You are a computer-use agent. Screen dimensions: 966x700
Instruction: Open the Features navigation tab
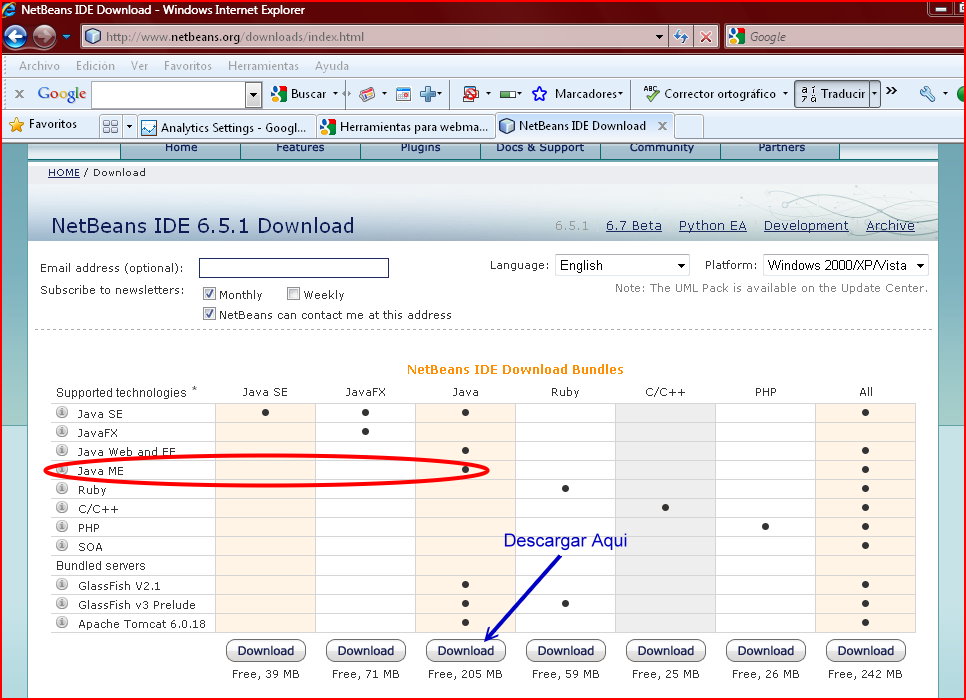[x=300, y=149]
